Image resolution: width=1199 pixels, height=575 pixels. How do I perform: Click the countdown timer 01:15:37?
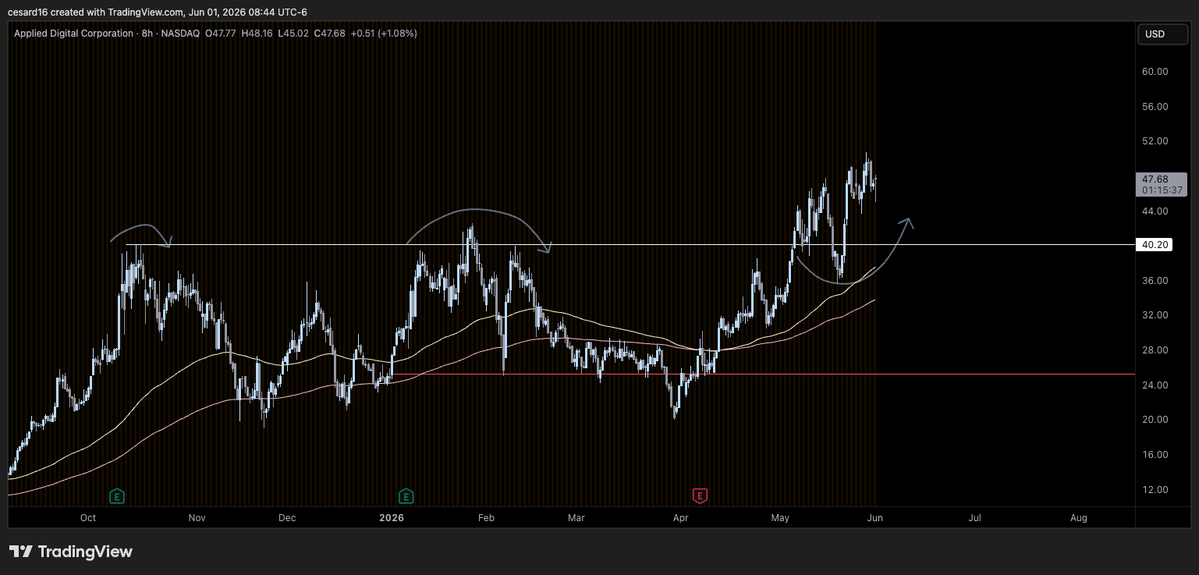[x=1162, y=189]
